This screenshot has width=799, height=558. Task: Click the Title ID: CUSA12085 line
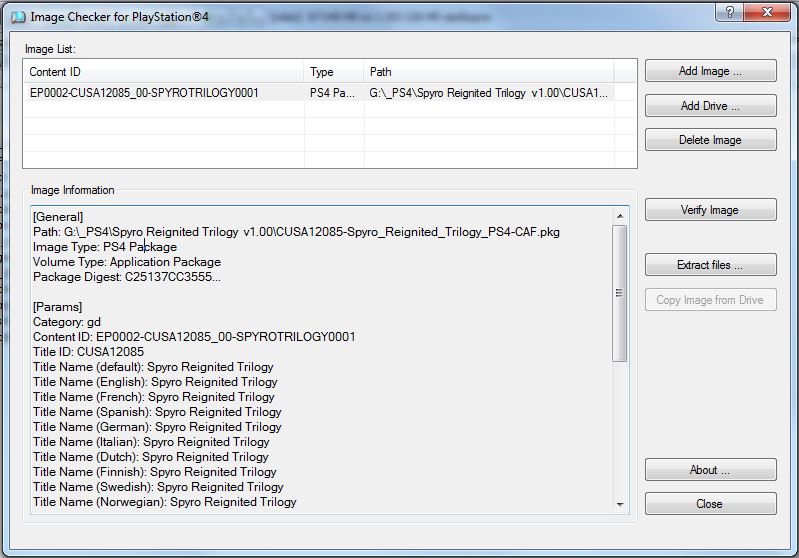pyautogui.click(x=88, y=352)
